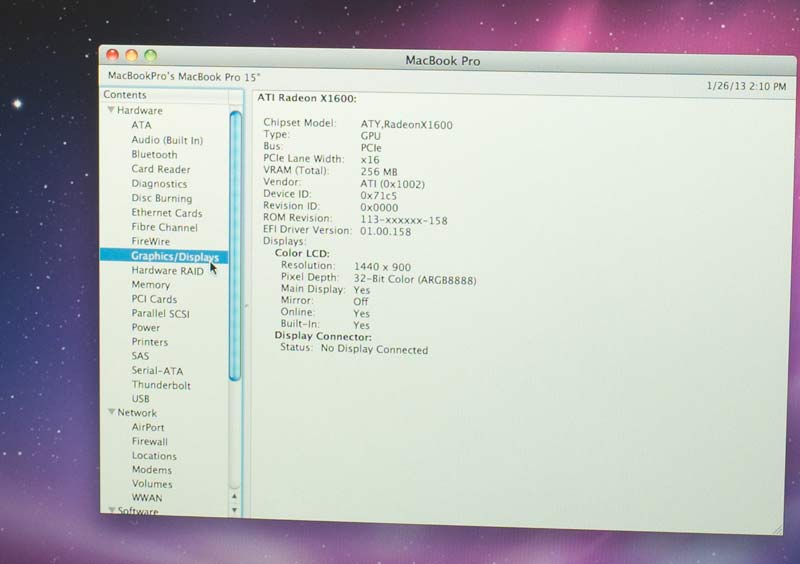Open Hardware RAID entry
800x564 pixels.
coord(167,271)
